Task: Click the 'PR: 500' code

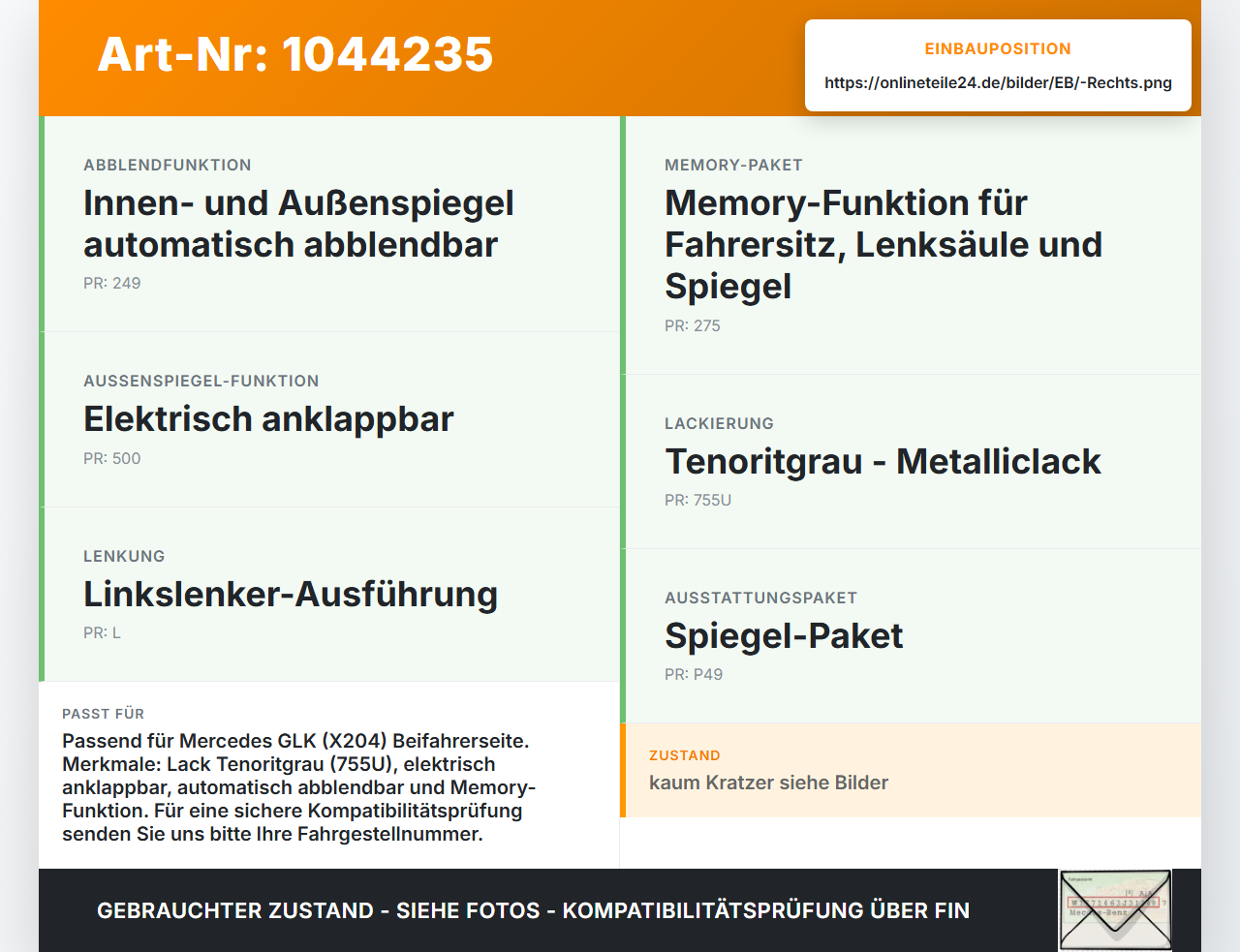Action: [112, 458]
